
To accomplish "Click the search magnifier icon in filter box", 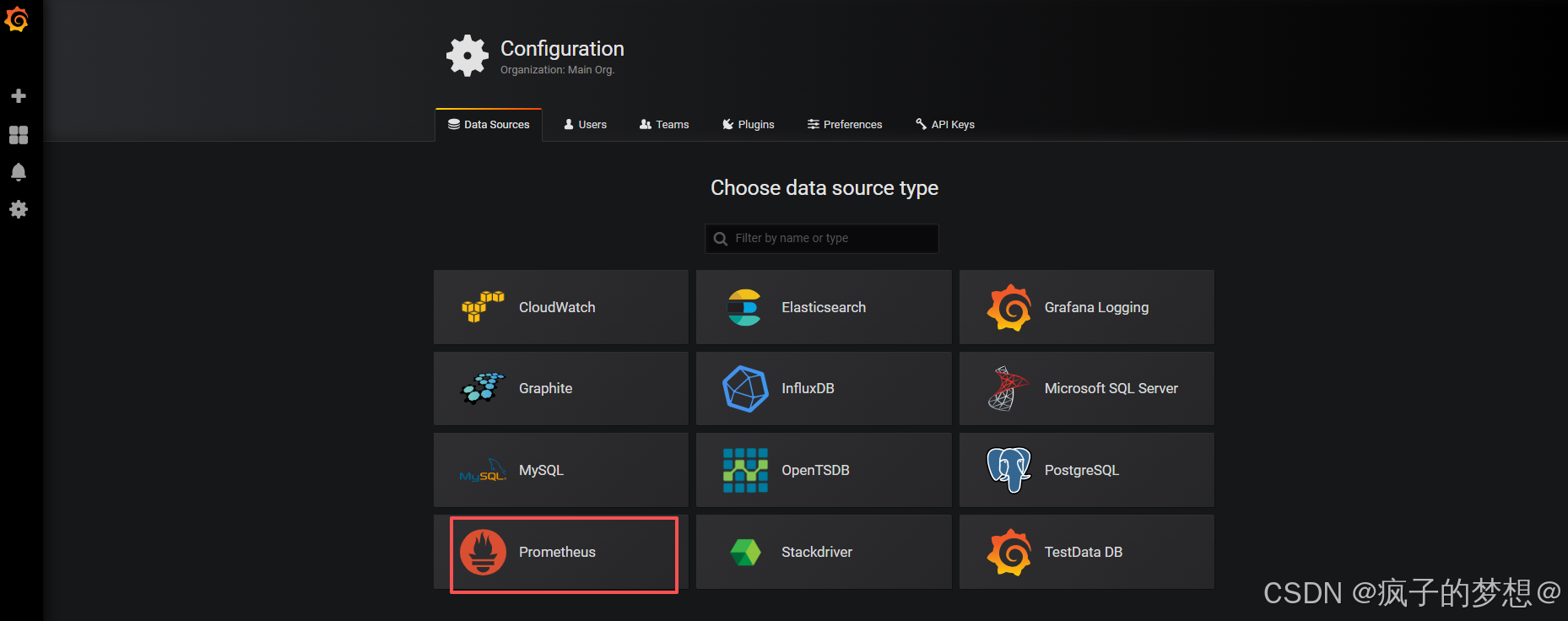I will (721, 239).
